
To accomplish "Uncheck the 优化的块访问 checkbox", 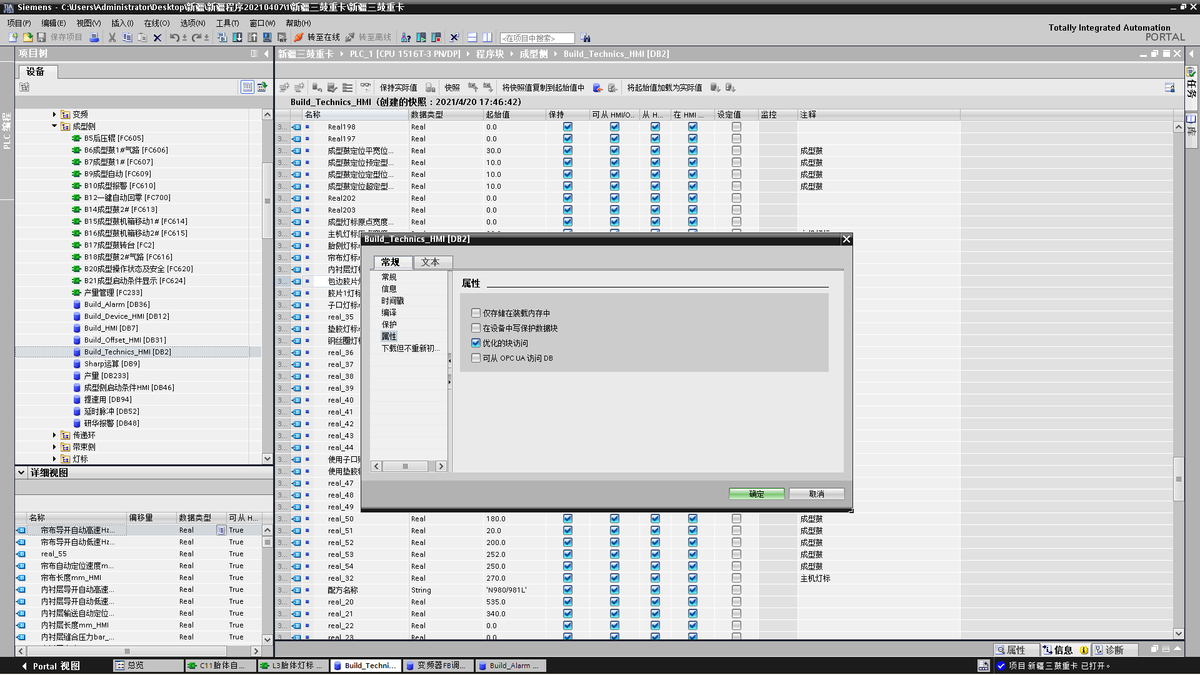I will tap(476, 343).
